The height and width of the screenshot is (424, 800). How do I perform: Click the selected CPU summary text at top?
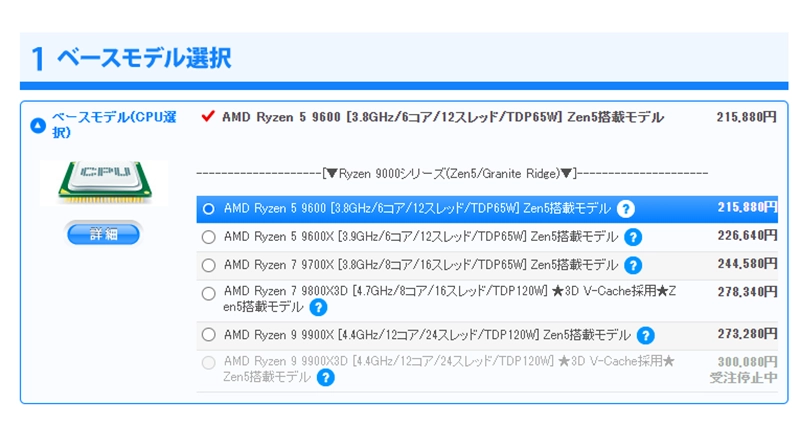pyautogui.click(x=443, y=117)
